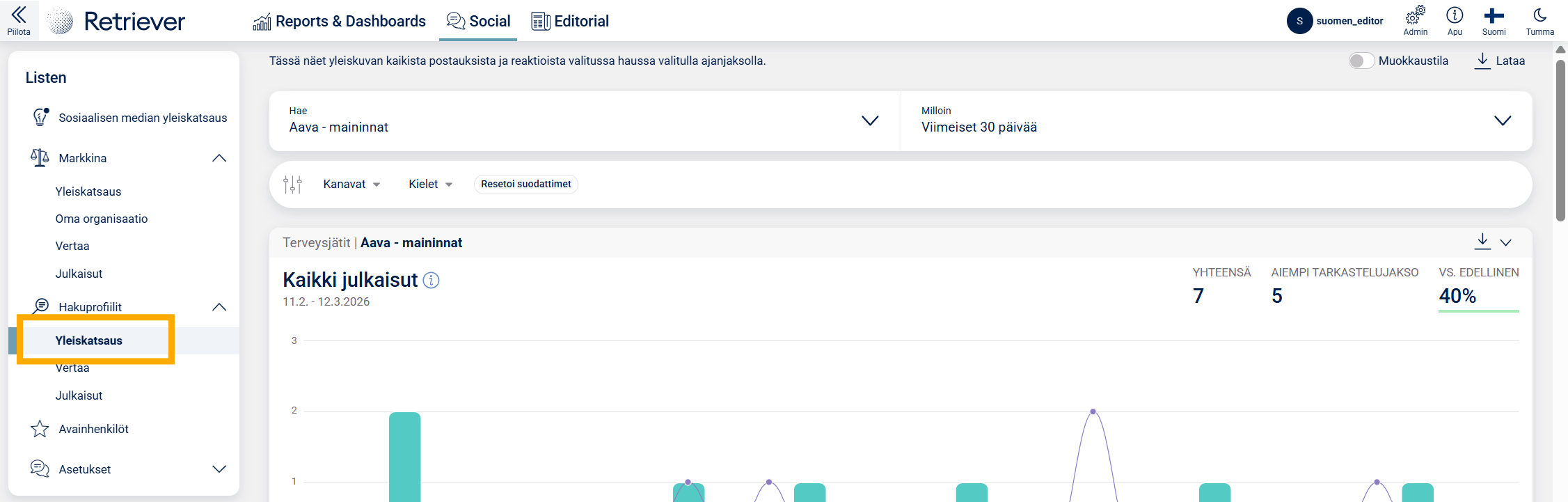Viewport: 1568px width, 502px height.
Task: Click the page vertical scrollbar
Action: [1560, 139]
